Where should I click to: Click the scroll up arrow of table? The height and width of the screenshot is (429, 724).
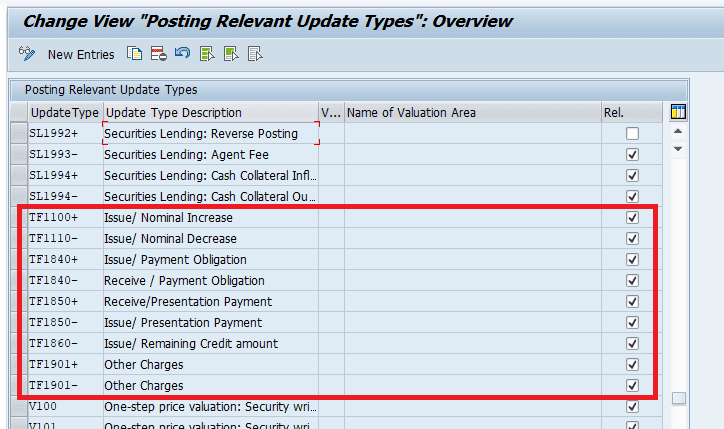click(x=678, y=132)
